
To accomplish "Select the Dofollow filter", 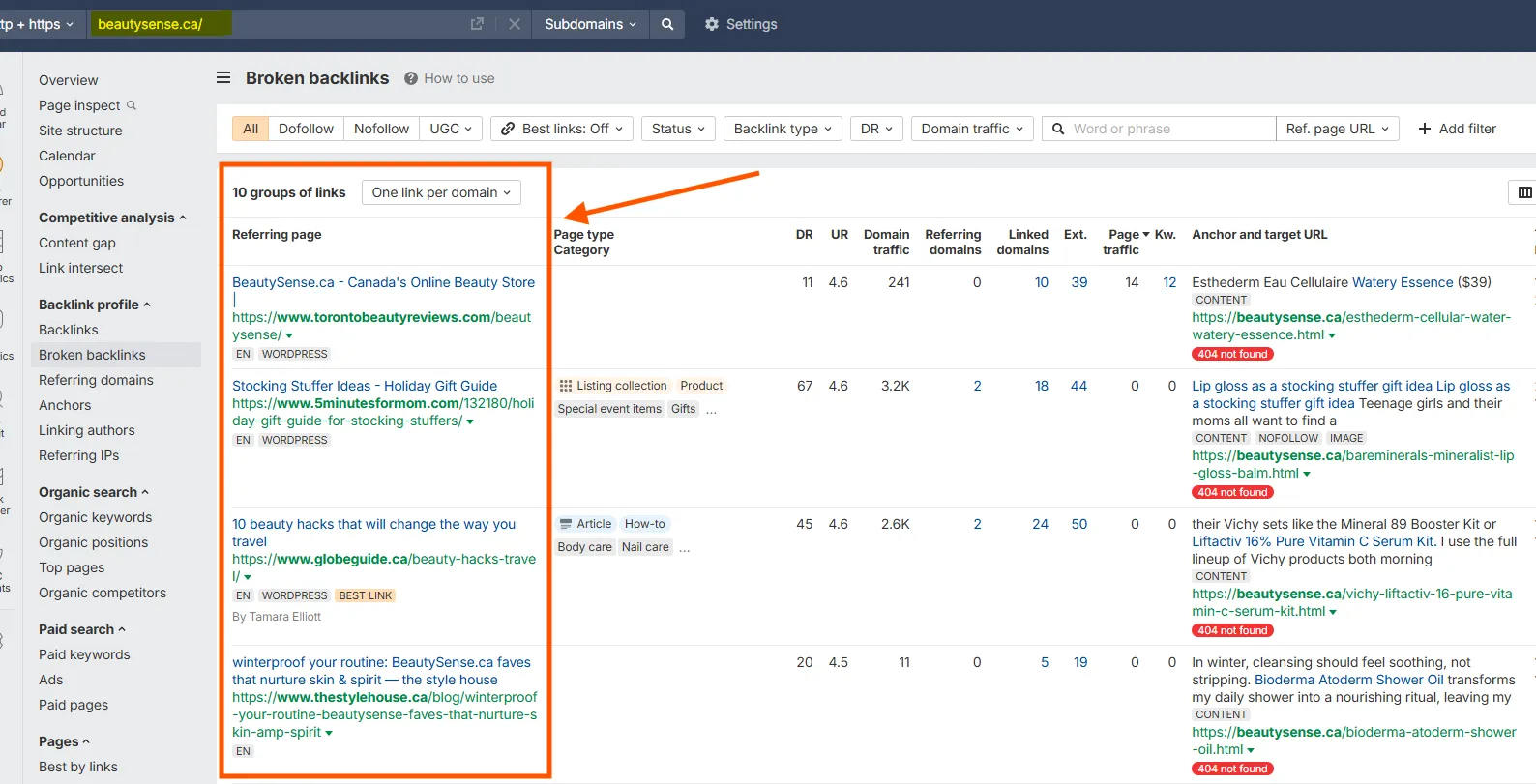I will click(x=306, y=129).
